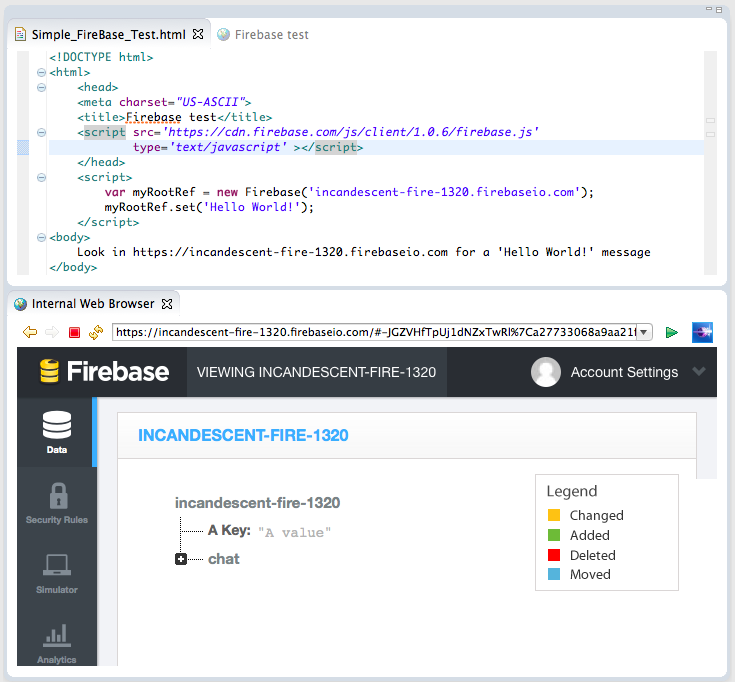Viewport: 735px width, 682px height.
Task: Select the 'A Key' entry in data tree
Action: pos(229,530)
